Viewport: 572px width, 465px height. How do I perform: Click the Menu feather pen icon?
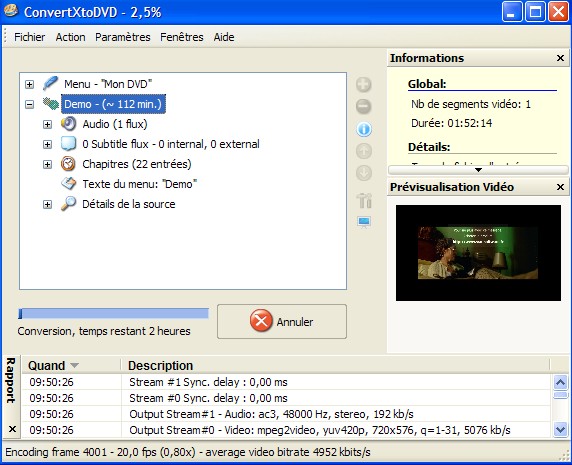(50, 84)
